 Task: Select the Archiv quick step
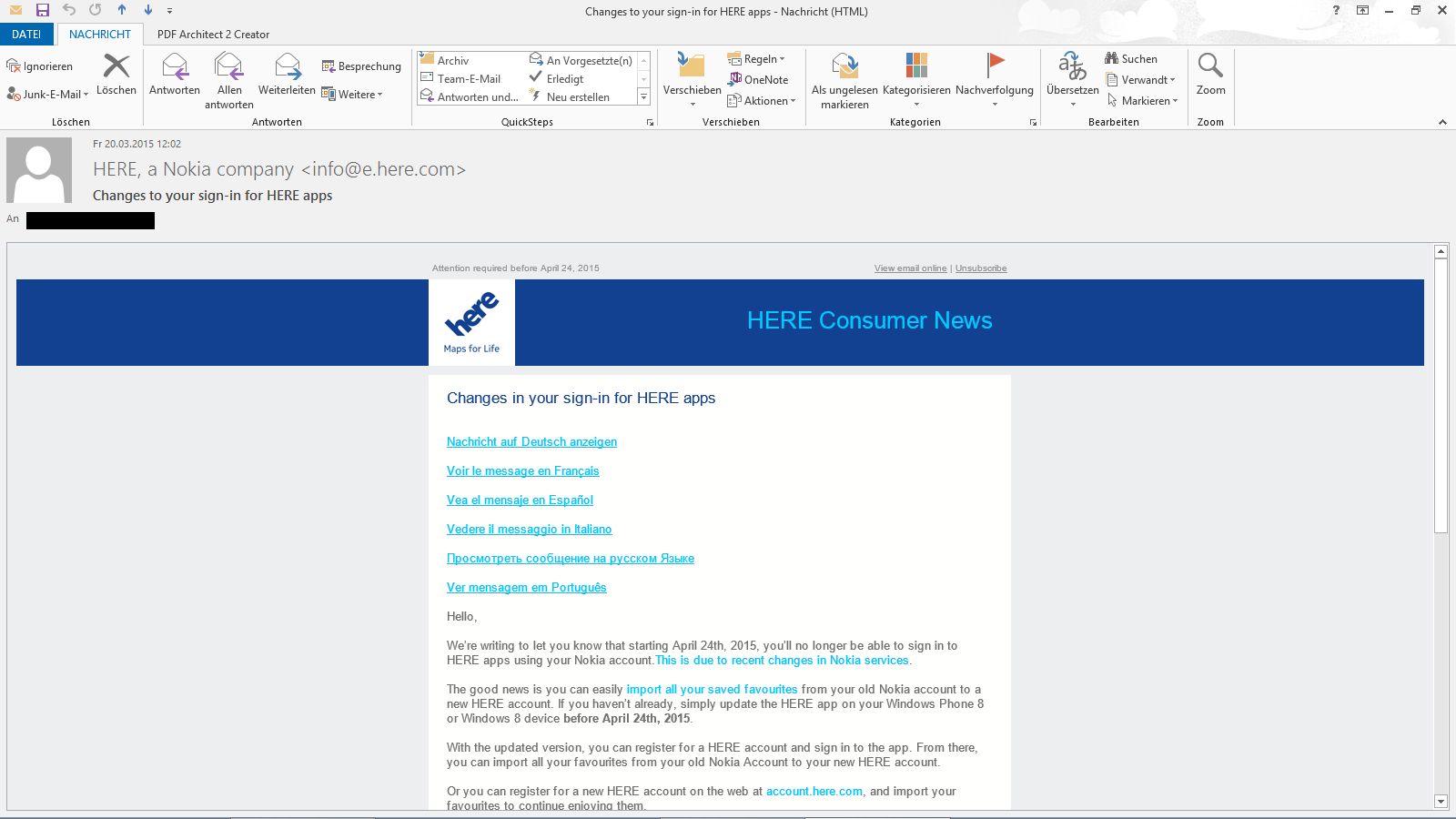tap(445, 60)
